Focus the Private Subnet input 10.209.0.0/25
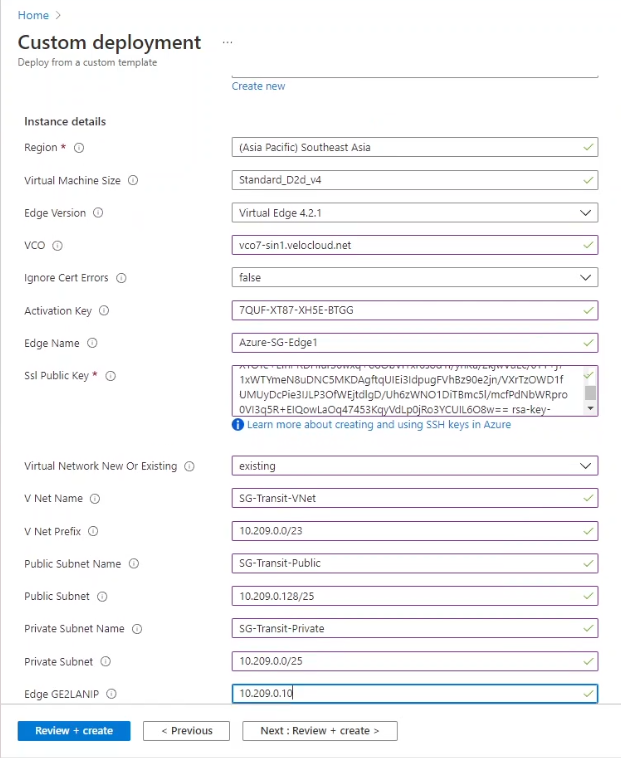The height and width of the screenshot is (758, 621). tap(415, 661)
